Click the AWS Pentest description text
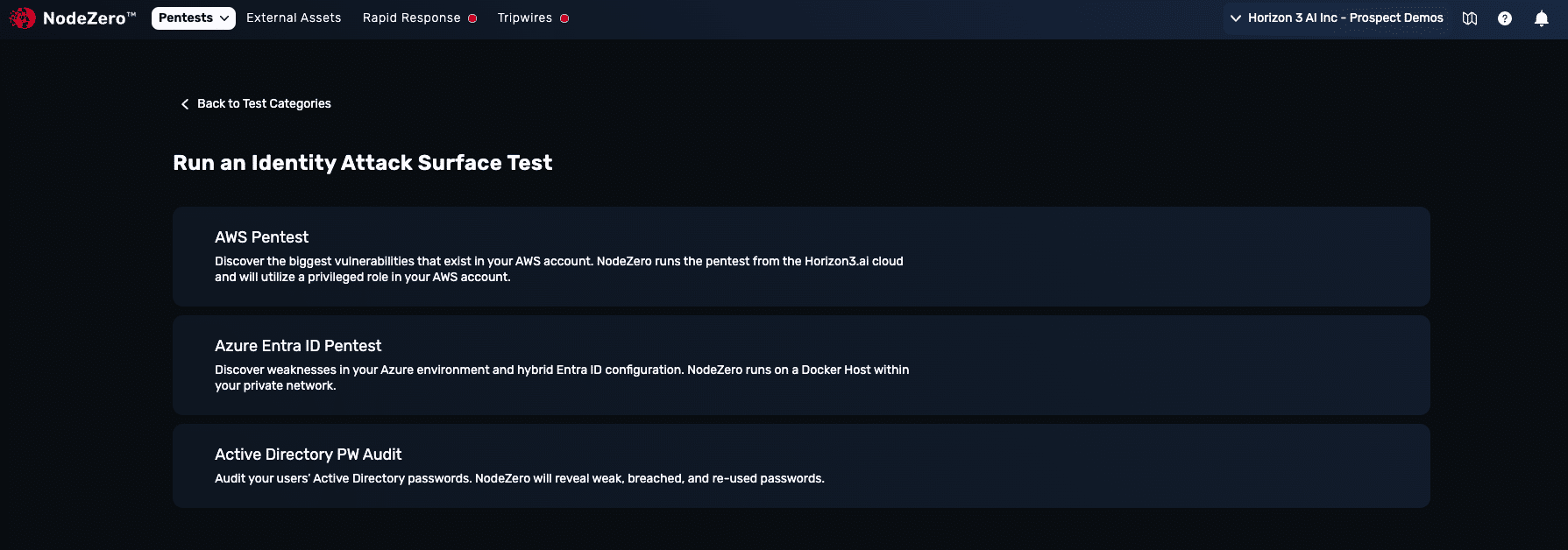Screen dimensions: 1568x550 pos(559,269)
